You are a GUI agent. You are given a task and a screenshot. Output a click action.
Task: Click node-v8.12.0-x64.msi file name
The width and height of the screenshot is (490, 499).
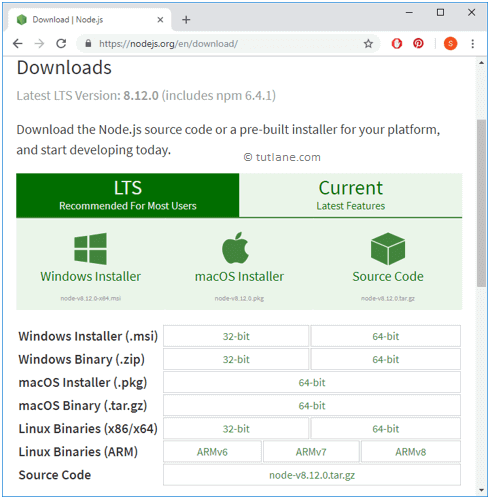click(x=91, y=298)
